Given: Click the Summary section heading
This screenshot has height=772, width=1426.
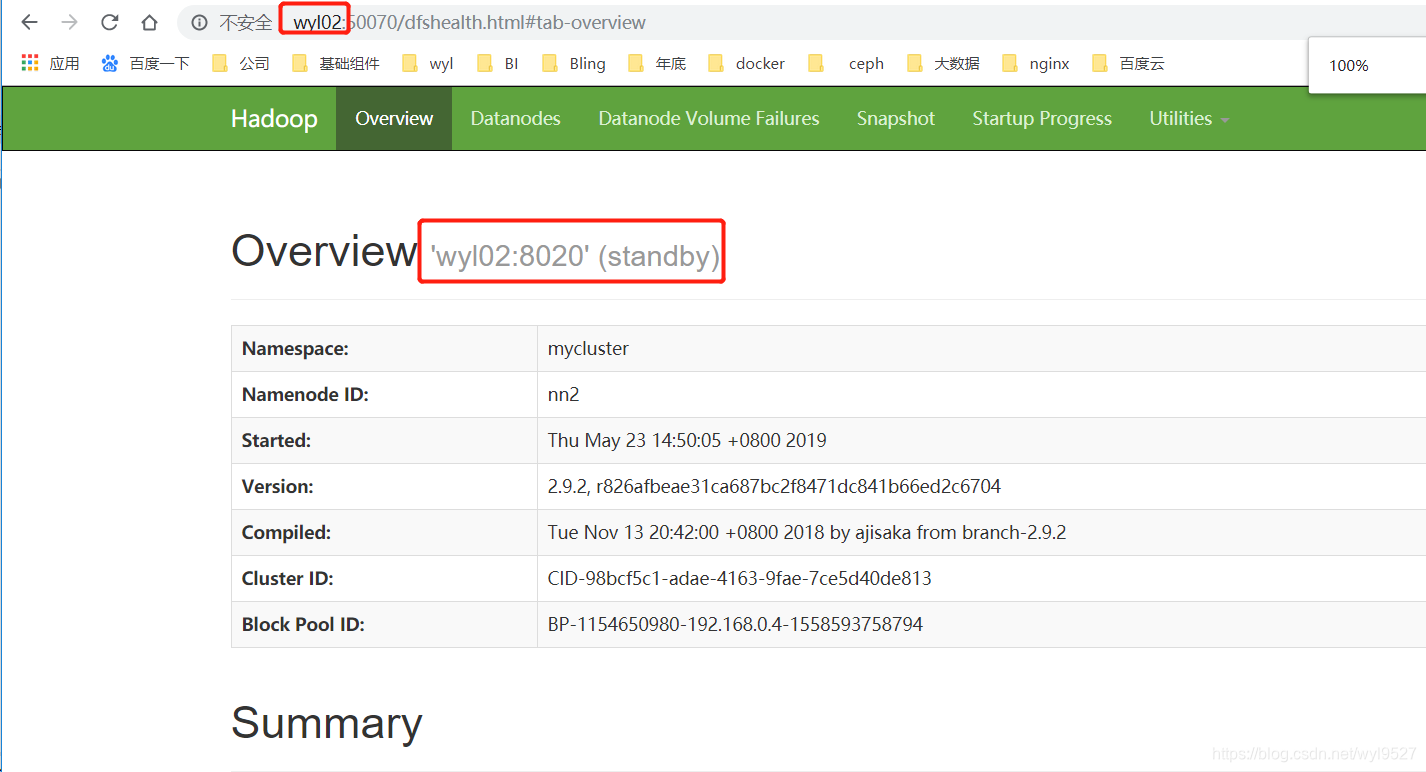Looking at the screenshot, I should (x=326, y=723).
